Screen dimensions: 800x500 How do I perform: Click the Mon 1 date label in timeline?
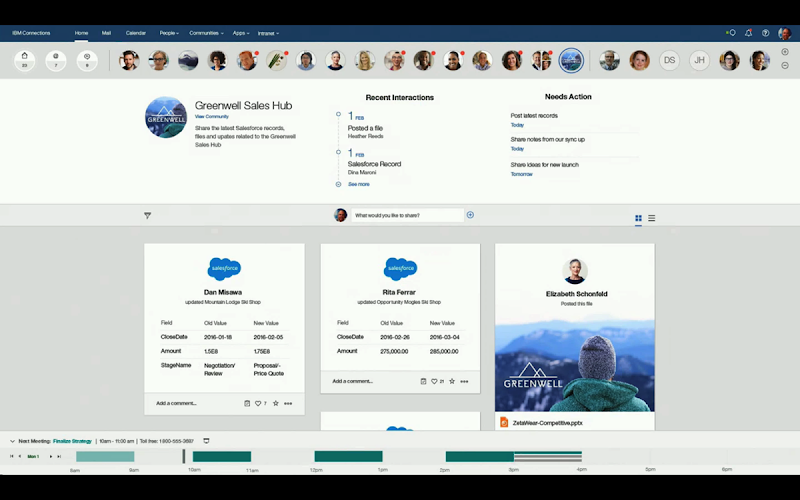(33, 456)
